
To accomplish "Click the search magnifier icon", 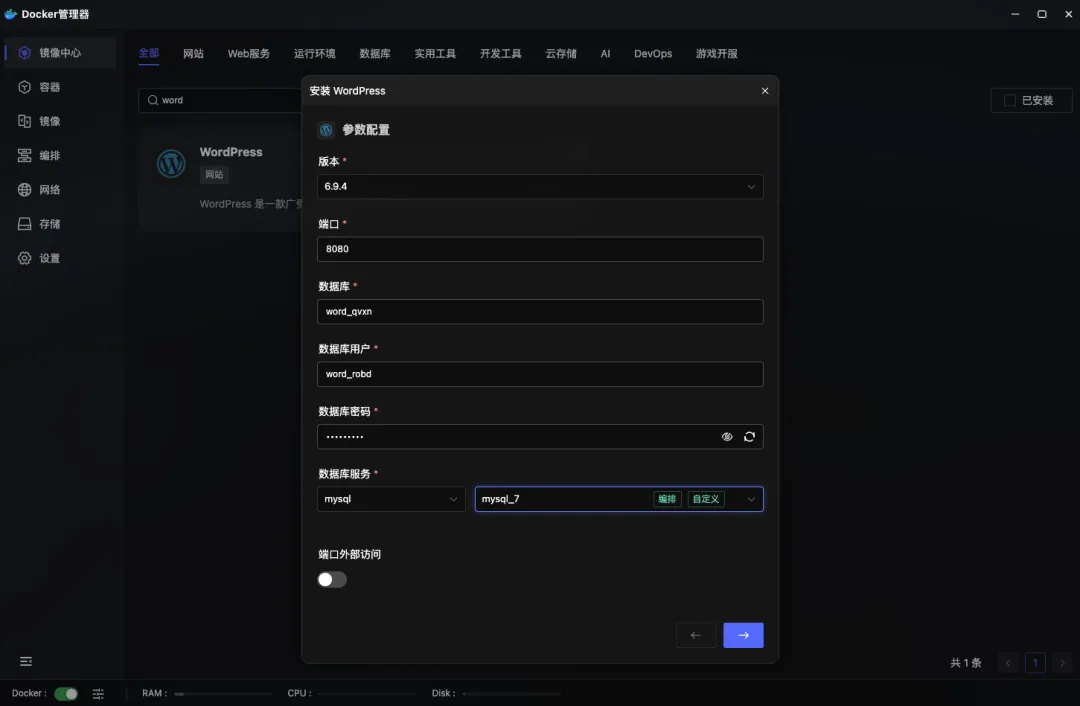I will coord(153,100).
